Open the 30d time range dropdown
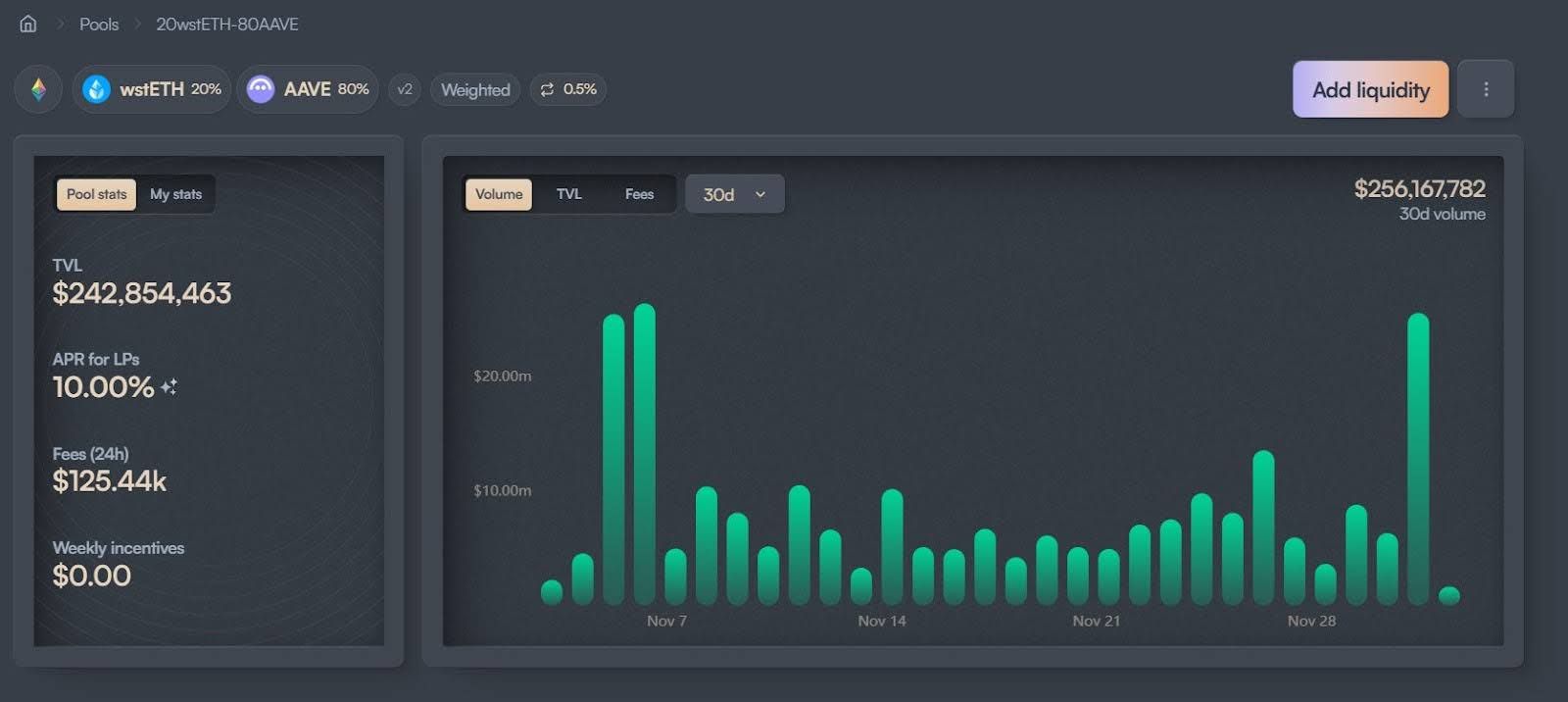The image size is (1568, 702). click(720, 194)
